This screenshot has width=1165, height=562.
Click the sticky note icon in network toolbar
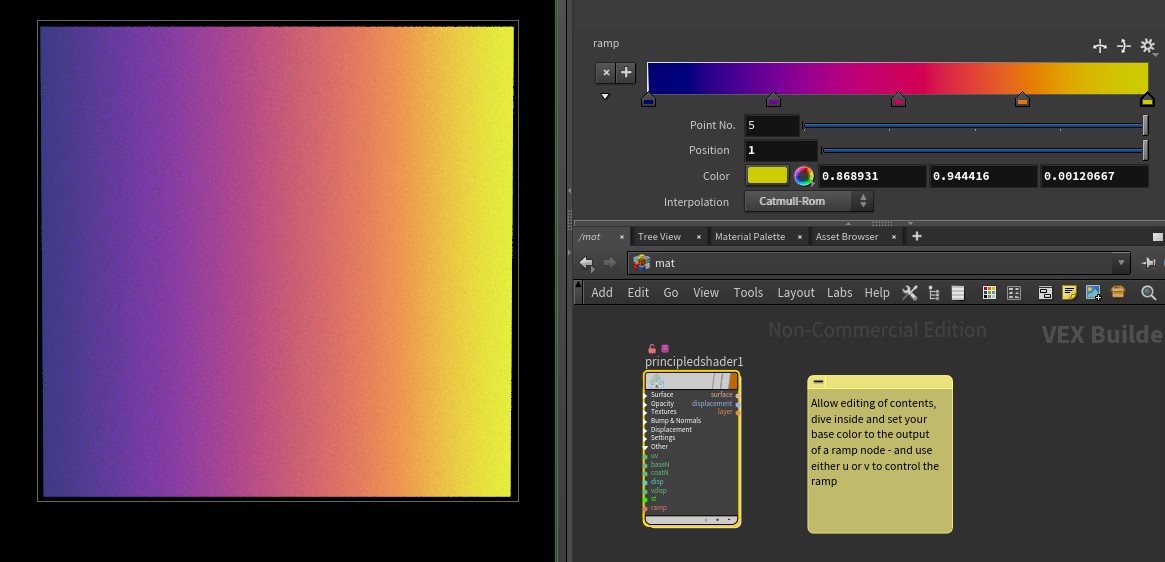click(1069, 293)
